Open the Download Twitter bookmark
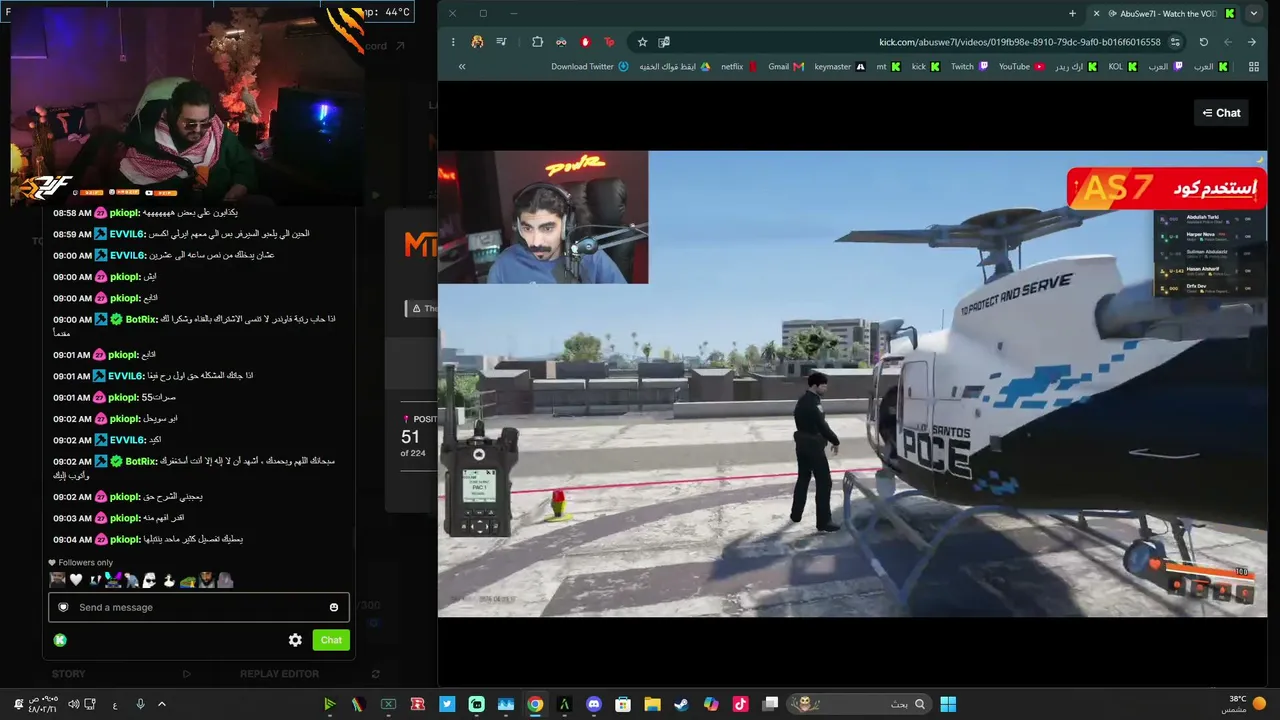1280x720 pixels. point(590,66)
